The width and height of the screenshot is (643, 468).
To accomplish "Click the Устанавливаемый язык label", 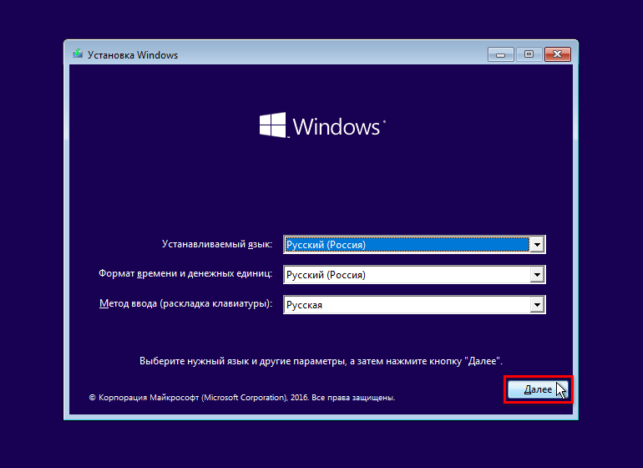I will pos(217,244).
